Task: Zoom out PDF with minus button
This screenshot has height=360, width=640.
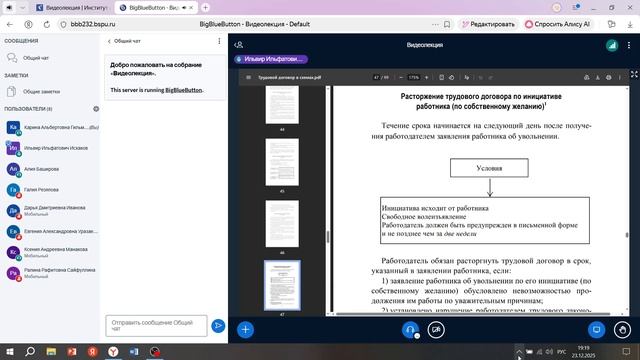Action: 401,77
